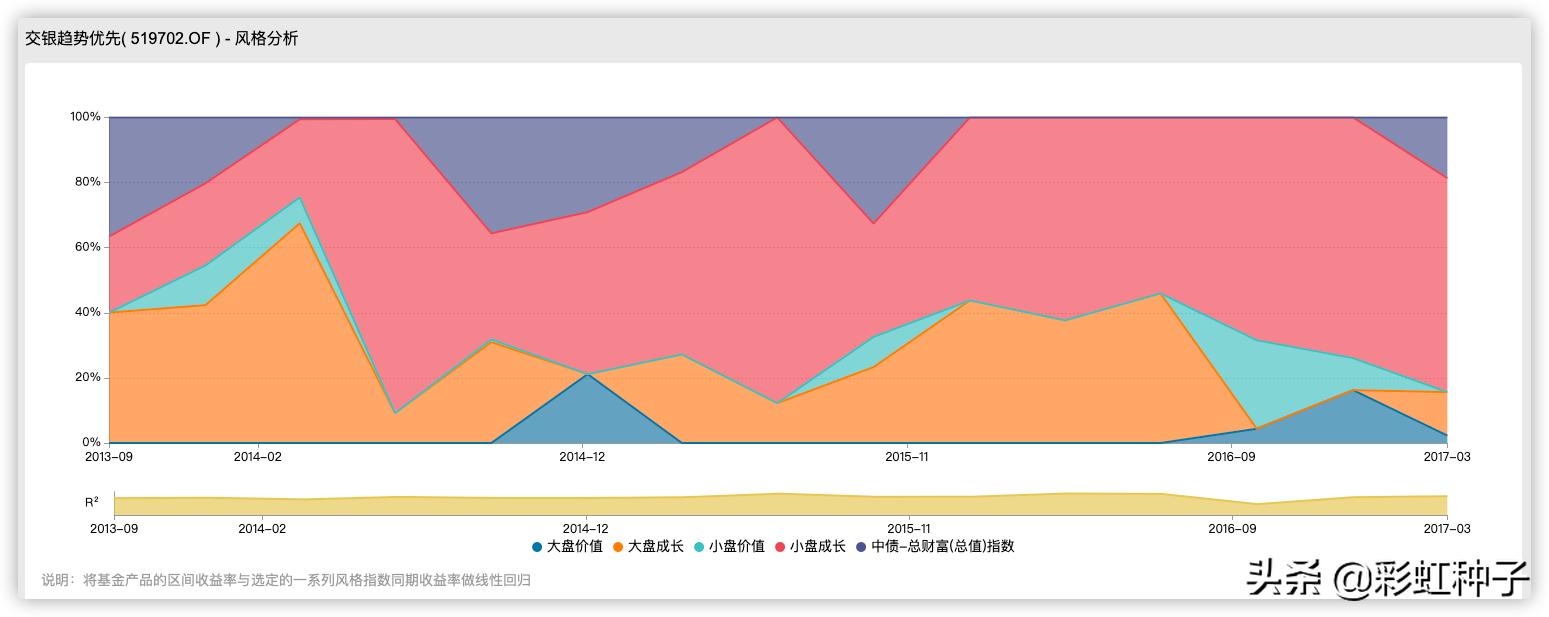
Task: Click 2014-12 under the R² chart
Action: (585, 528)
